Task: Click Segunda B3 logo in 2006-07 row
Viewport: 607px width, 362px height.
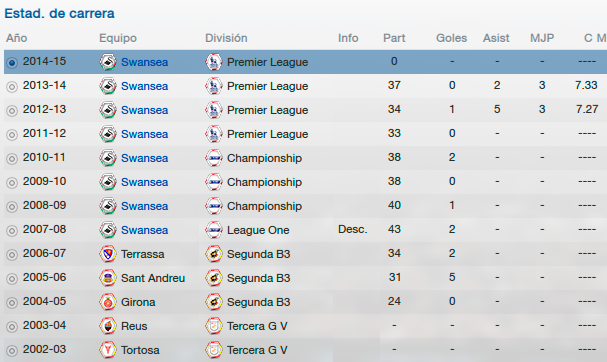Action: point(214,254)
